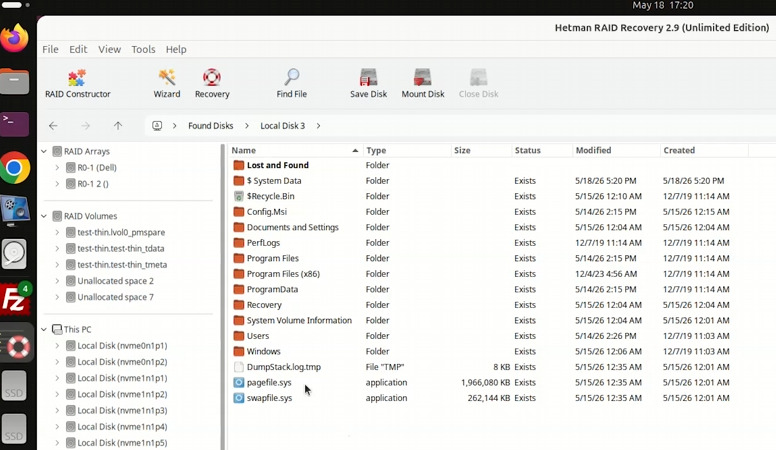This screenshot has height=450, width=776.
Task: Select Unallocated space 7 in the tree
Action: click(x=115, y=297)
